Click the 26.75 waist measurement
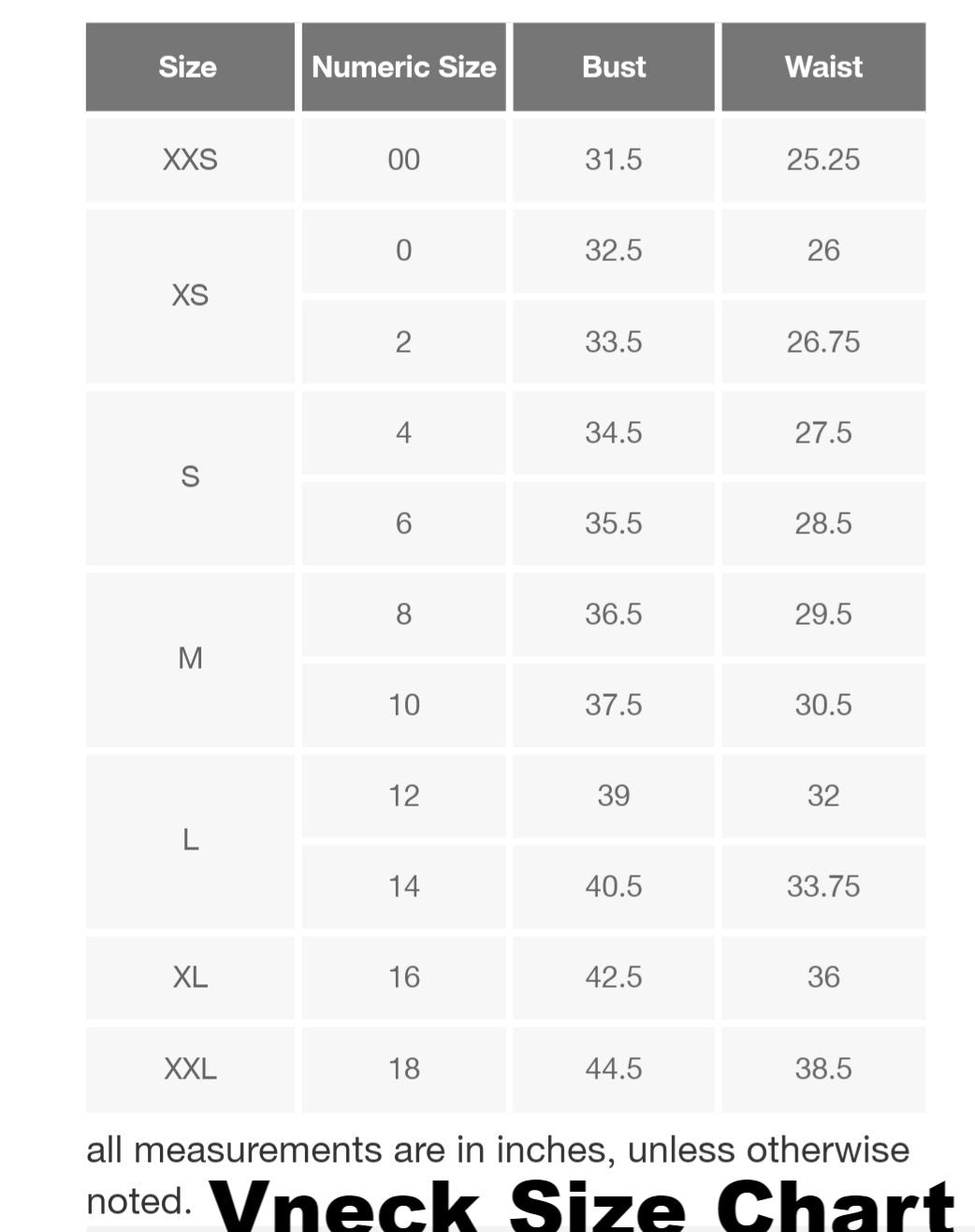 coord(823,341)
